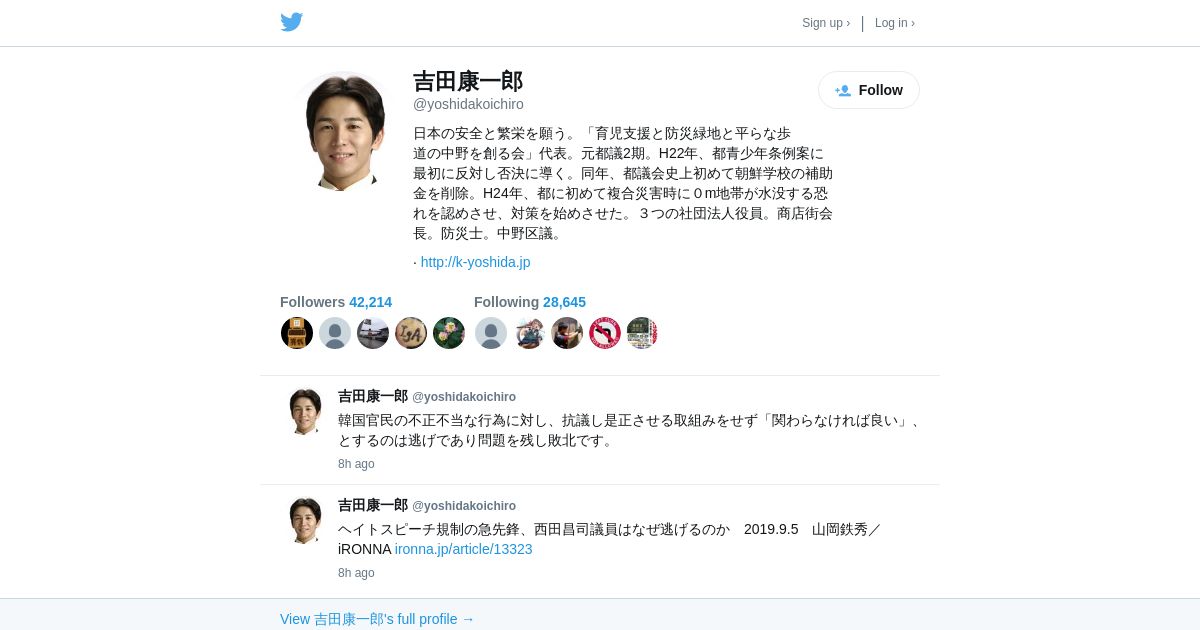The height and width of the screenshot is (630, 1200).
Task: Open the k-yoshida.jp website link
Action: 475,262
